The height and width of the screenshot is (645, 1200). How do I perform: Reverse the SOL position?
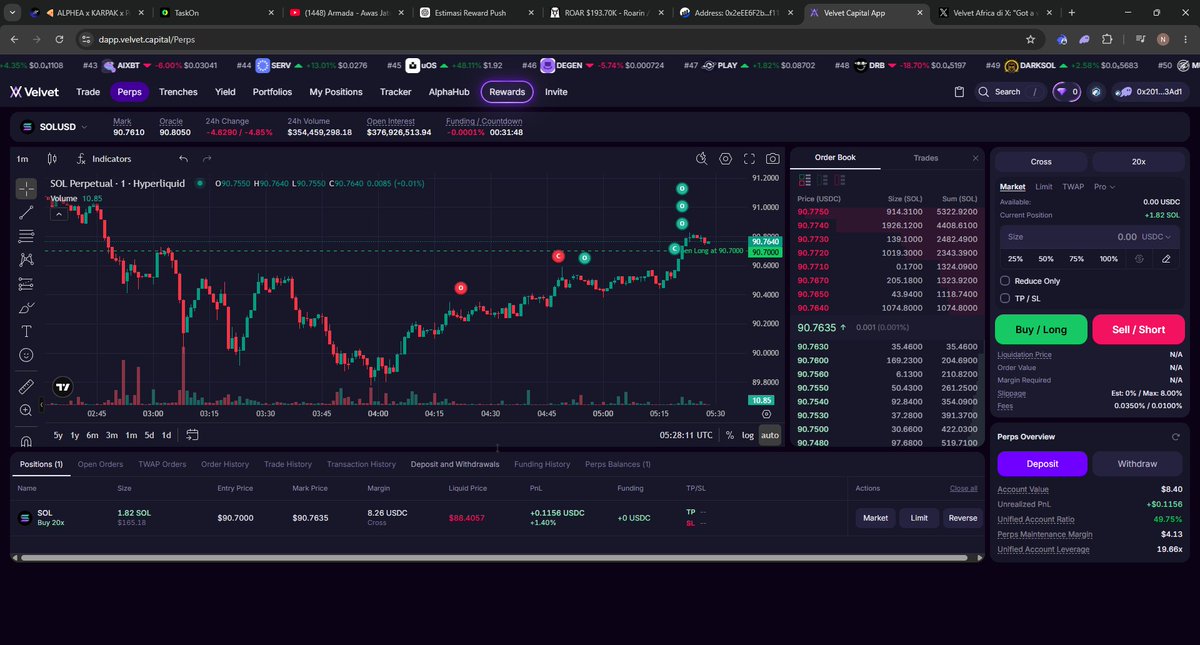tap(962, 518)
